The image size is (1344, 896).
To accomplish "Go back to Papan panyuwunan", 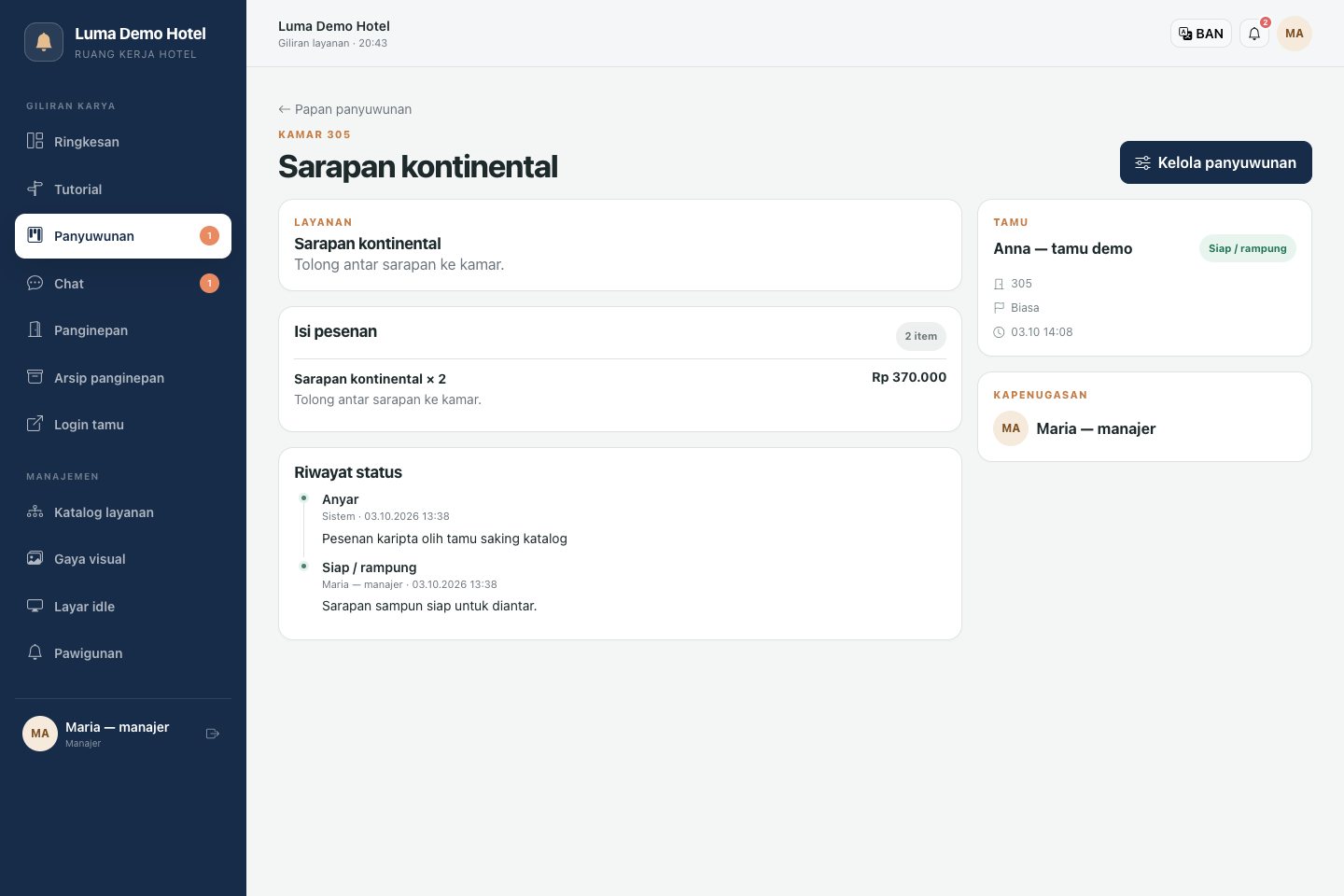I will pos(345,109).
